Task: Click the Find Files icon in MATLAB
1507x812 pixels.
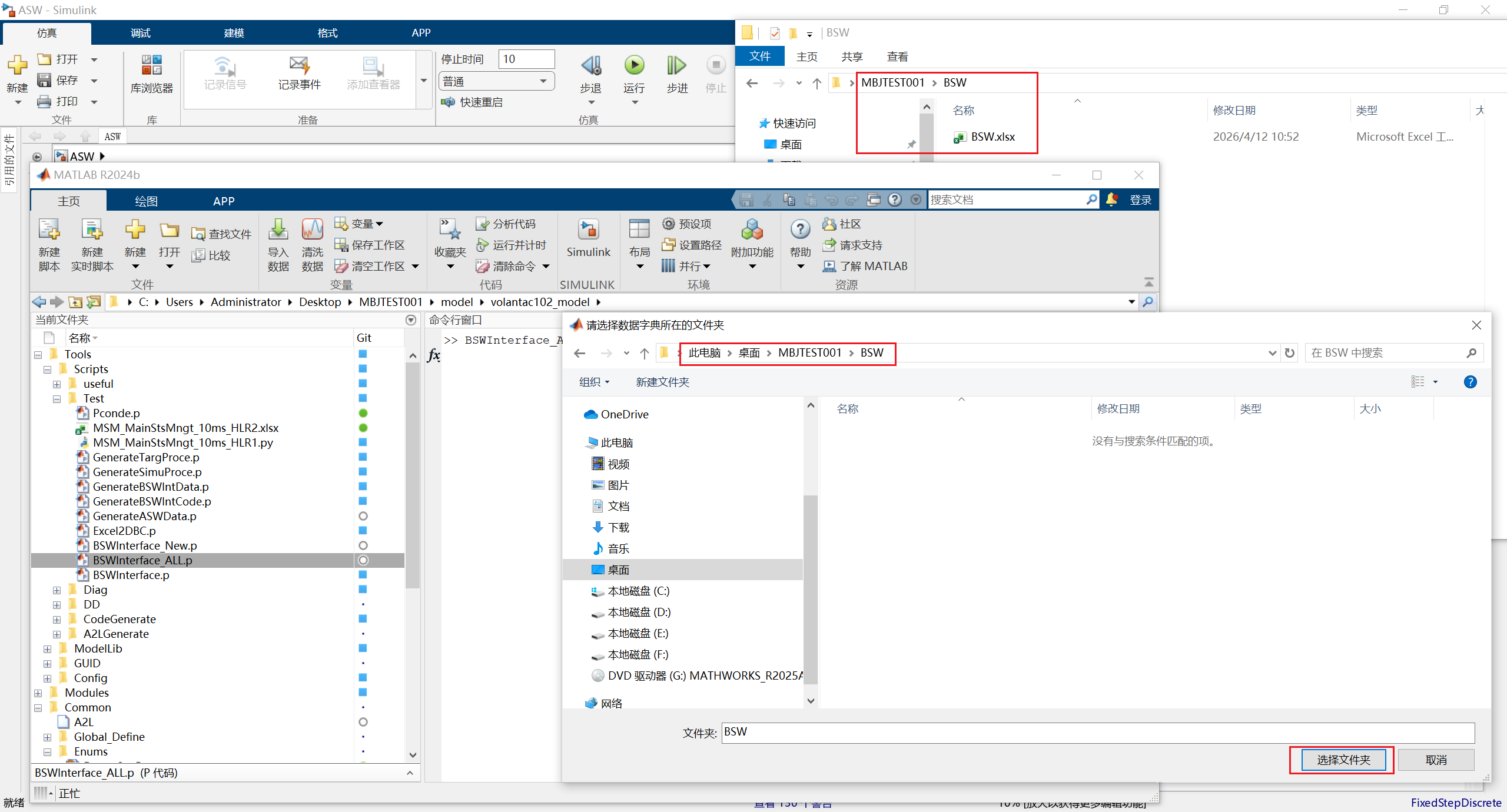Action: tap(198, 234)
